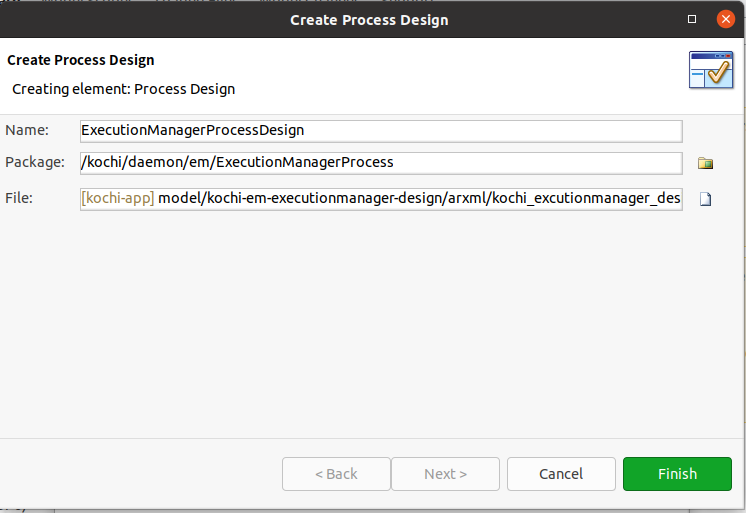This screenshot has height=513, width=746.
Task: Click the dark window title bar
Action: pos(369,20)
